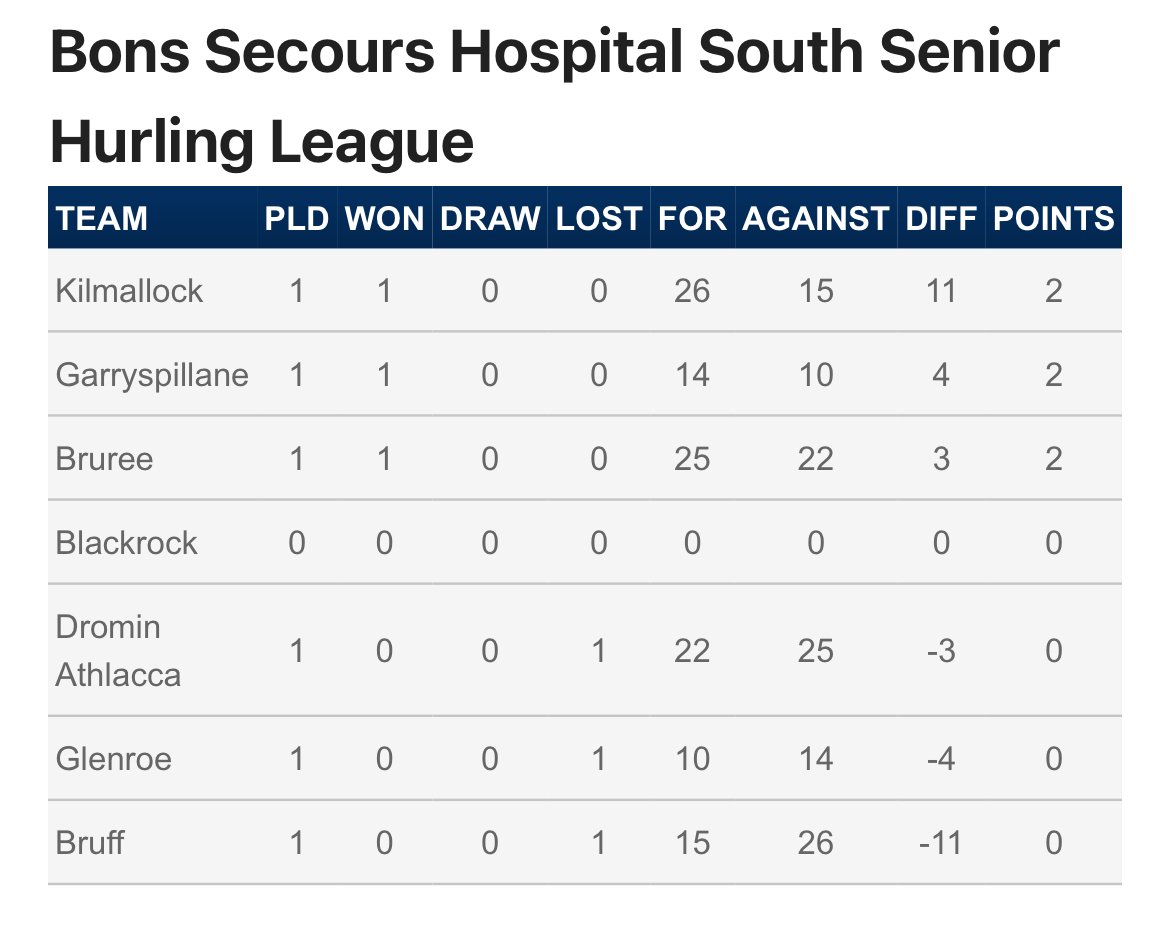Click the TEAM column header
The height and width of the screenshot is (936, 1170).
pos(101,219)
